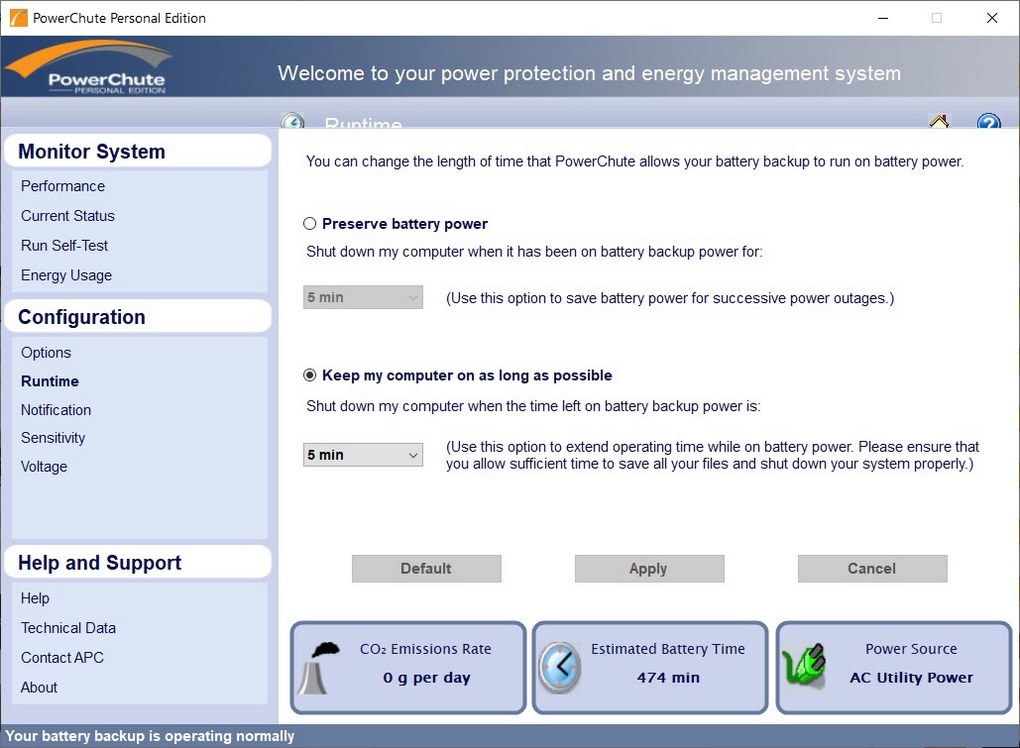Open Contact APC

point(62,658)
